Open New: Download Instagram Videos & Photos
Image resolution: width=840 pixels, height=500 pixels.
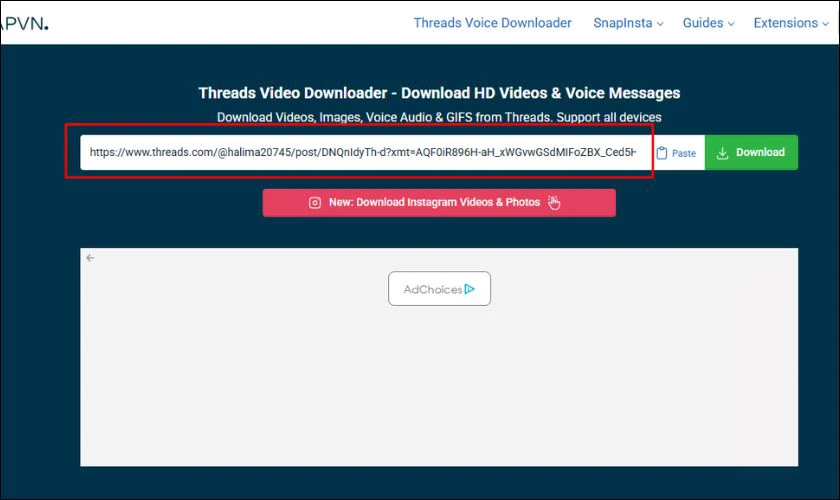point(439,203)
